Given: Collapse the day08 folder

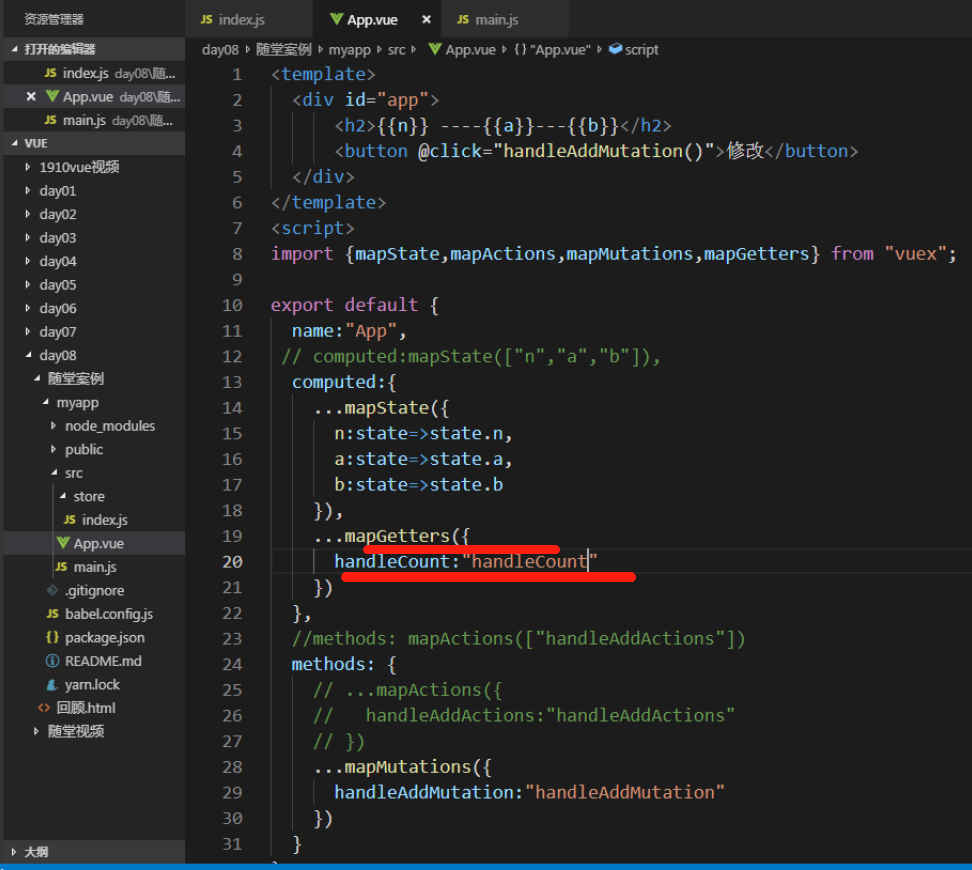Looking at the screenshot, I should coord(29,355).
